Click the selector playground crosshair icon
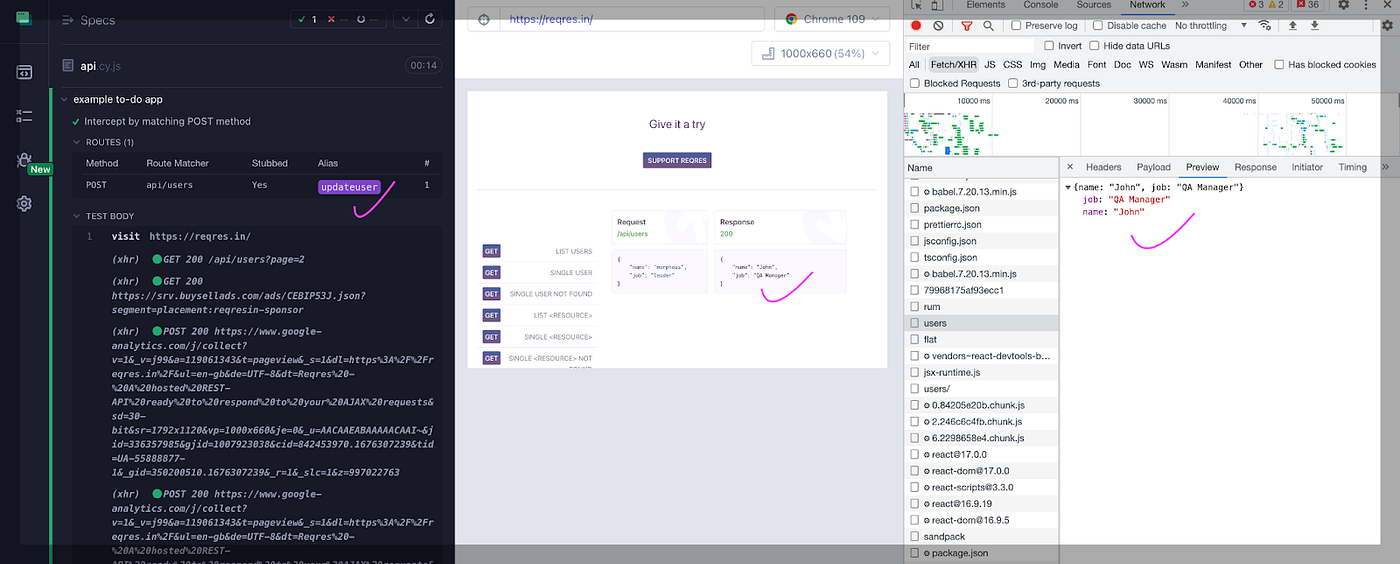This screenshot has height=564, width=1400. coord(484,19)
